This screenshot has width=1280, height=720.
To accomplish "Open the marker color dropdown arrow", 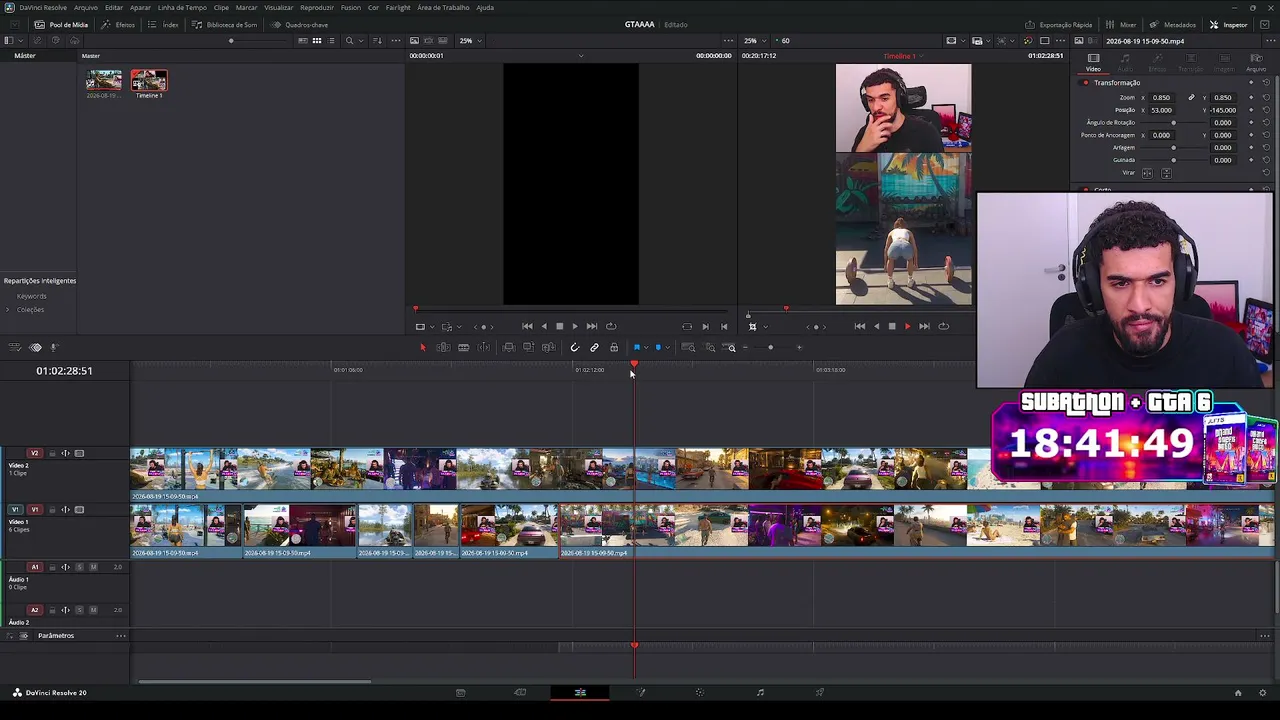I will click(667, 347).
